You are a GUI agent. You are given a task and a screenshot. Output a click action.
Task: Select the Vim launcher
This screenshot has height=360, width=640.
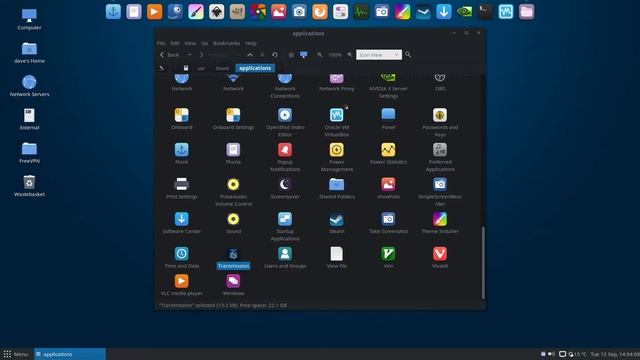[x=388, y=258]
